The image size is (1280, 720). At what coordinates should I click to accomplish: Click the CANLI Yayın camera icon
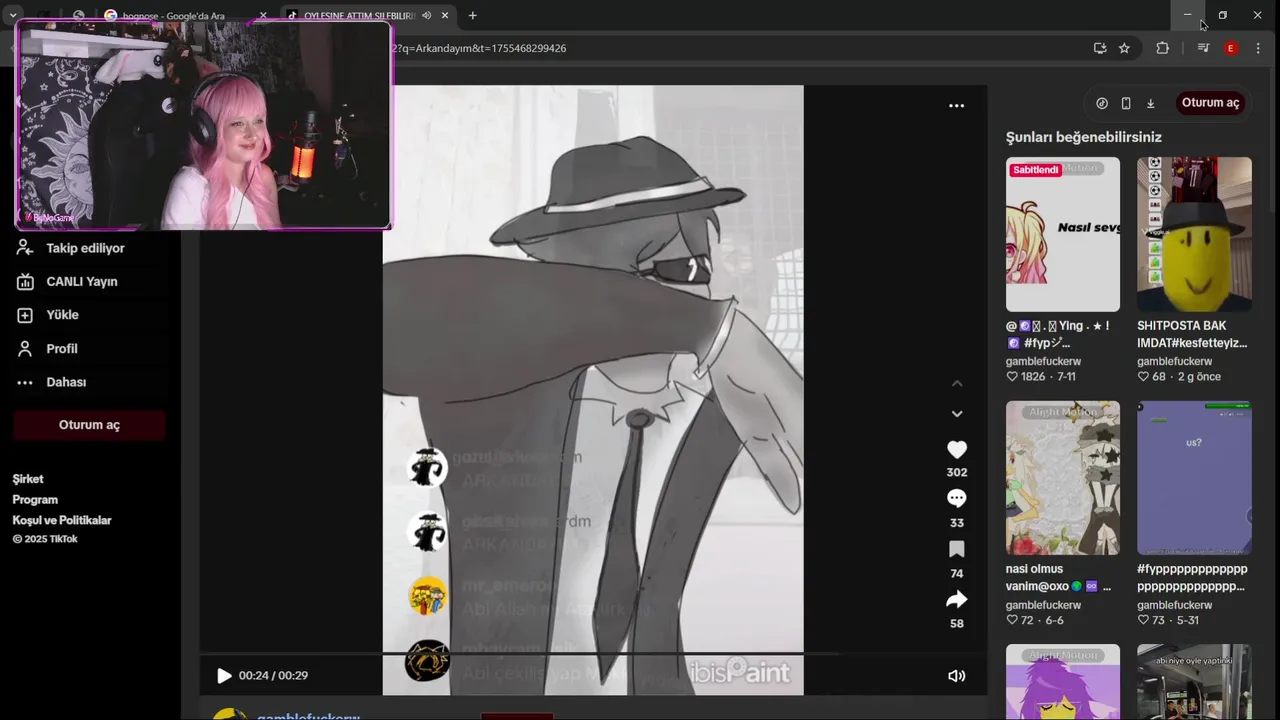tap(25, 282)
